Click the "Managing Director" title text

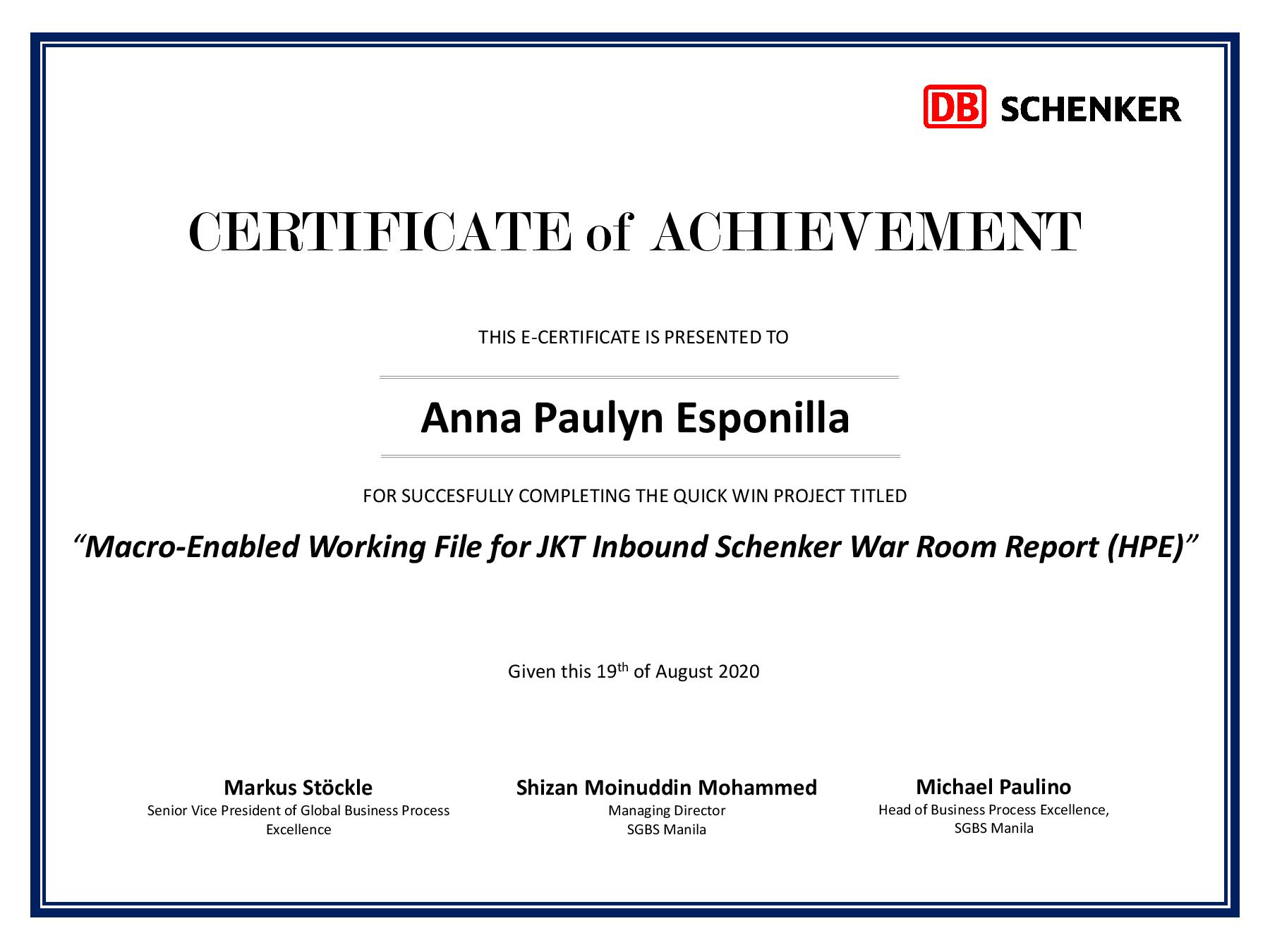[667, 810]
